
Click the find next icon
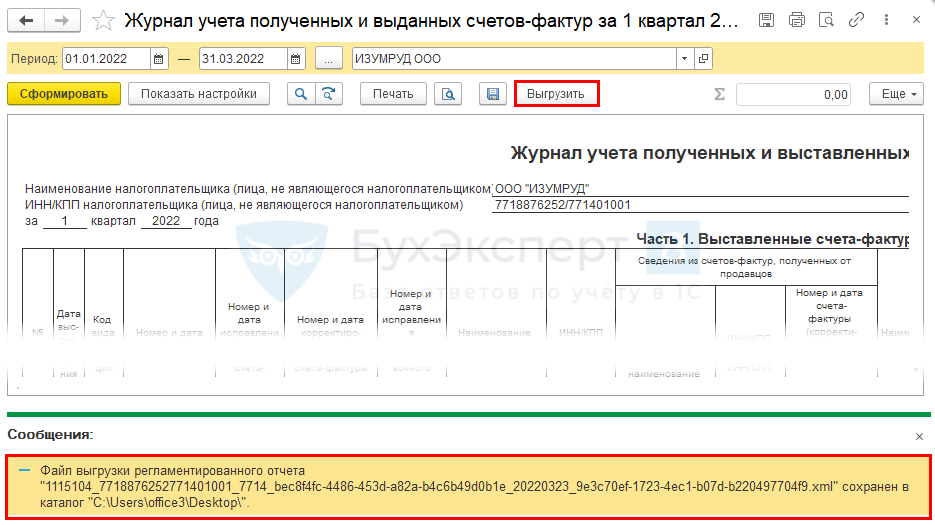point(328,94)
